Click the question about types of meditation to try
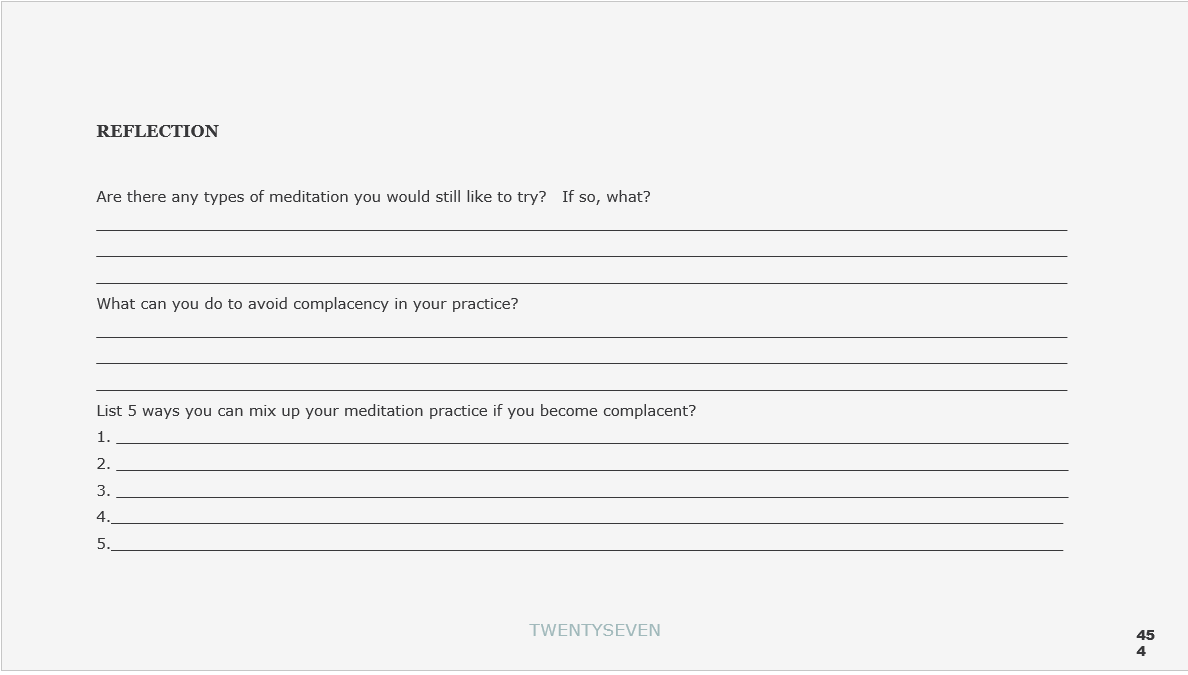This screenshot has height=675, width=1188. pos(321,197)
